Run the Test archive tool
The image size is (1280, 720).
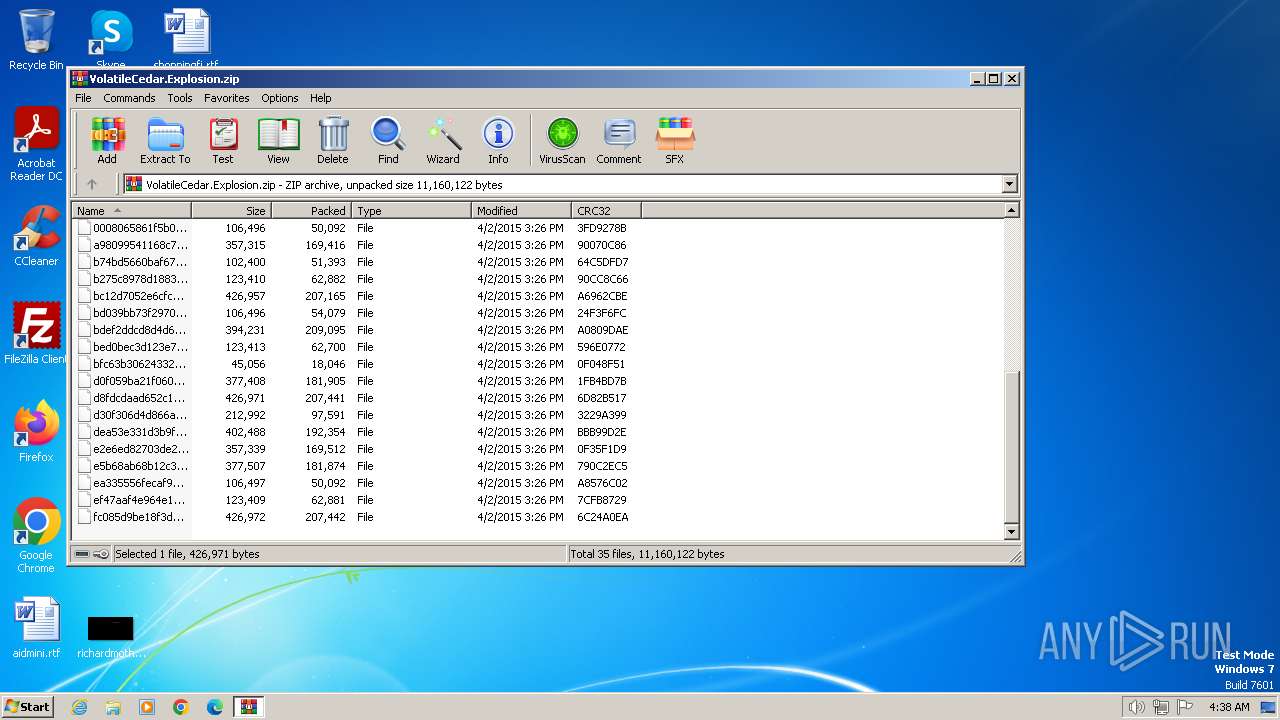click(223, 141)
